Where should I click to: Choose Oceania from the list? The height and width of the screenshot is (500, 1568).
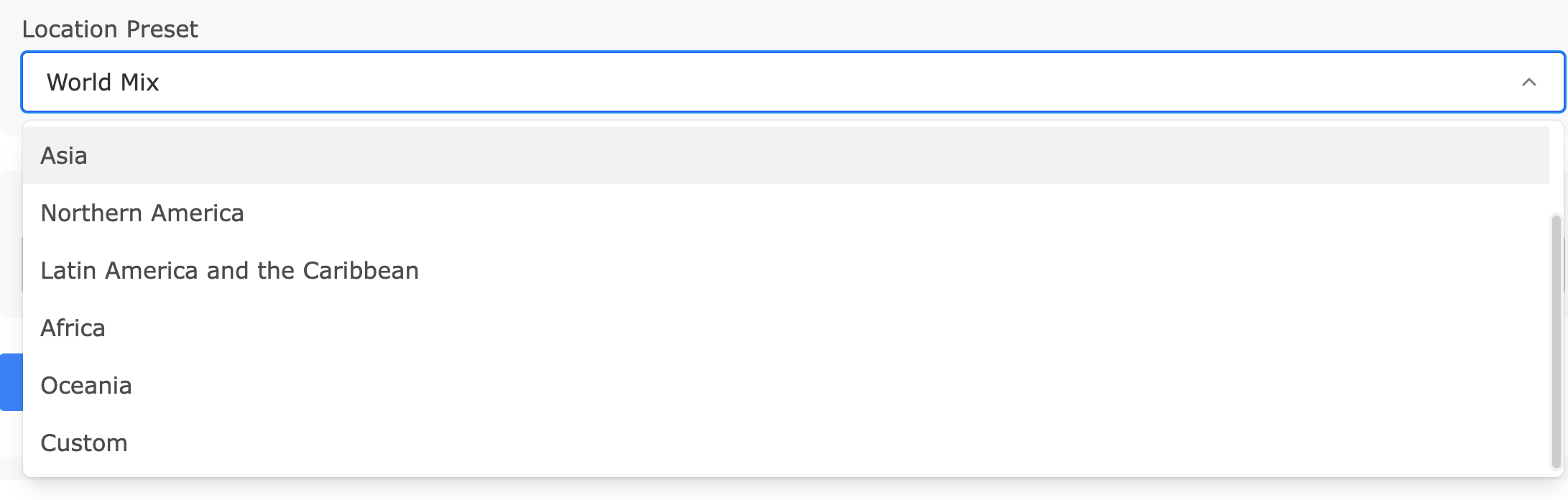coord(86,386)
